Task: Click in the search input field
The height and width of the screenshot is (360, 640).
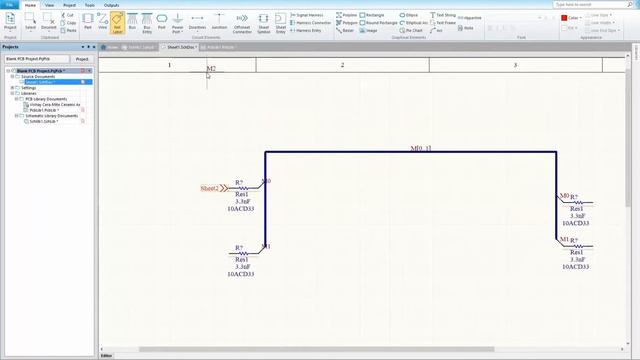Action: (x=590, y=4)
